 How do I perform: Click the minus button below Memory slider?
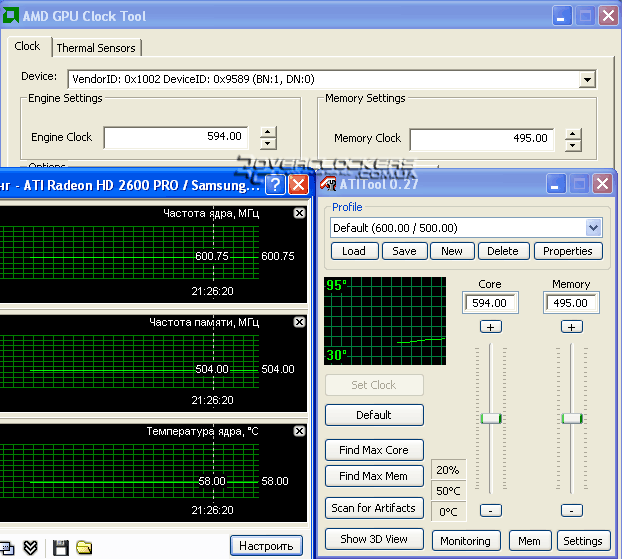[572, 511]
